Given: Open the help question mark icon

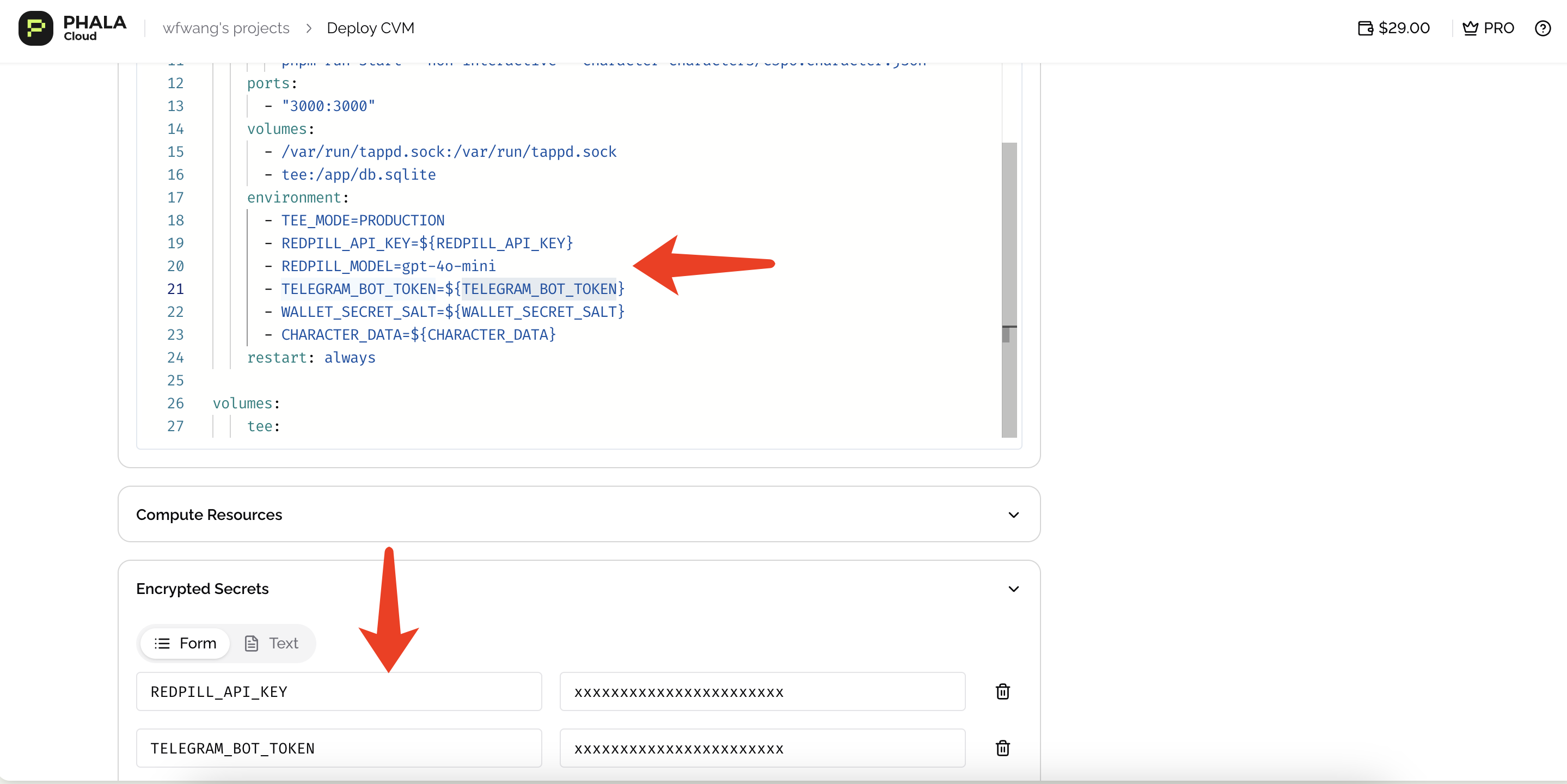Looking at the screenshot, I should pos(1542,28).
